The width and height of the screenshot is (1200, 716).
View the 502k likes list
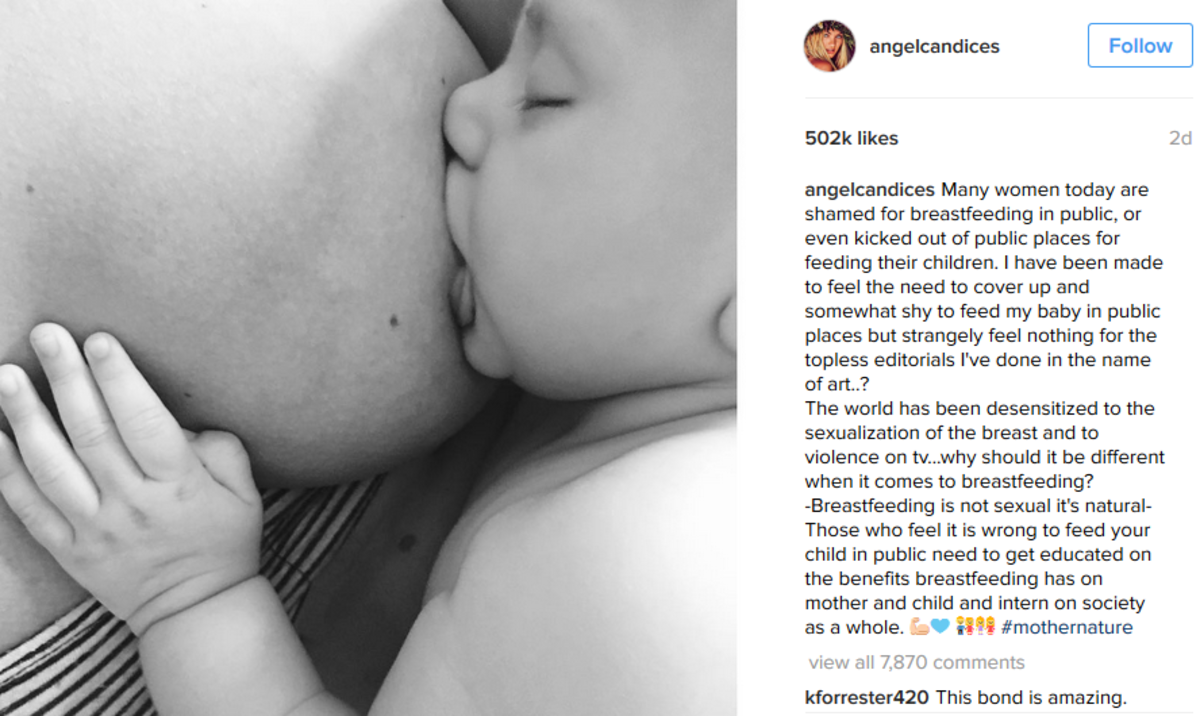click(851, 138)
